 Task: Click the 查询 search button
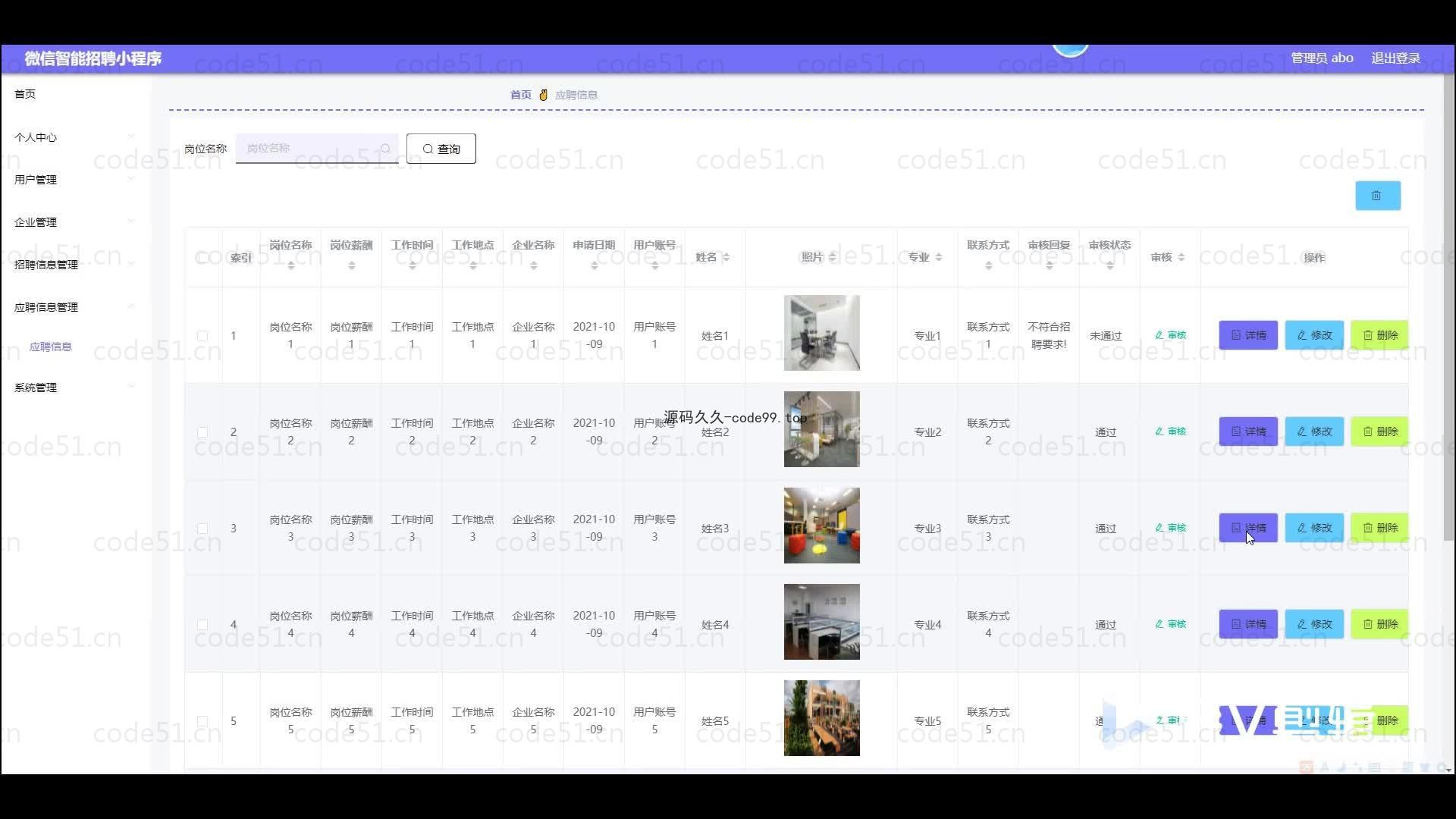coord(441,149)
